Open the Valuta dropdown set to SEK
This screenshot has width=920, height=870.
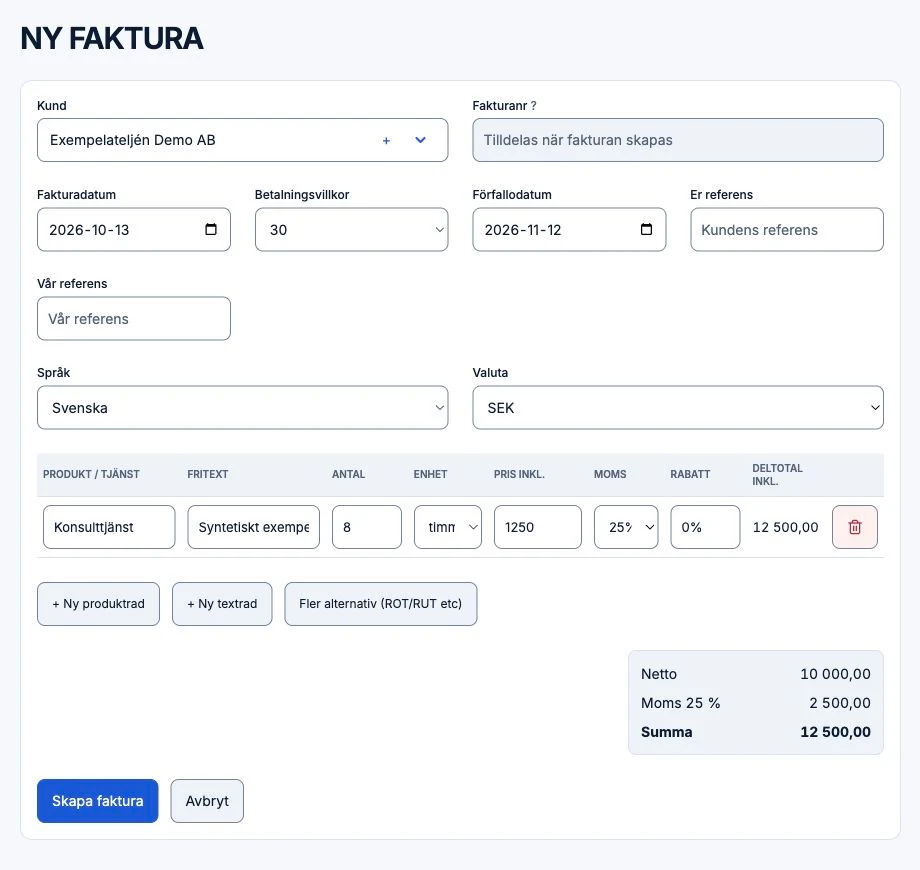(678, 407)
